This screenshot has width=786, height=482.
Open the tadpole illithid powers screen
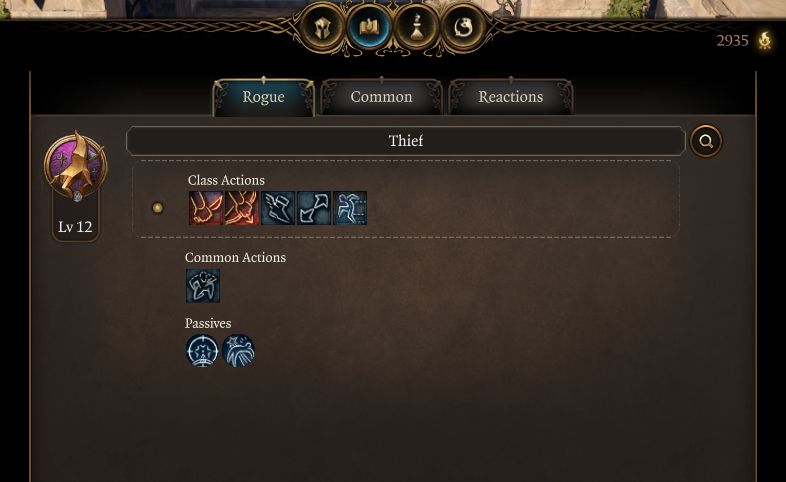[x=463, y=28]
